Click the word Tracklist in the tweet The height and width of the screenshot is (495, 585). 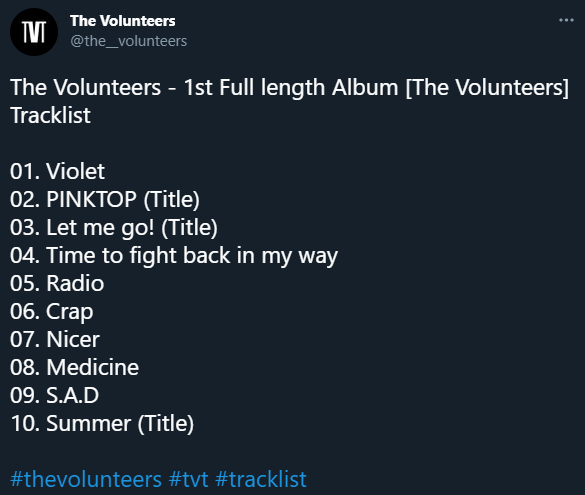pos(50,115)
